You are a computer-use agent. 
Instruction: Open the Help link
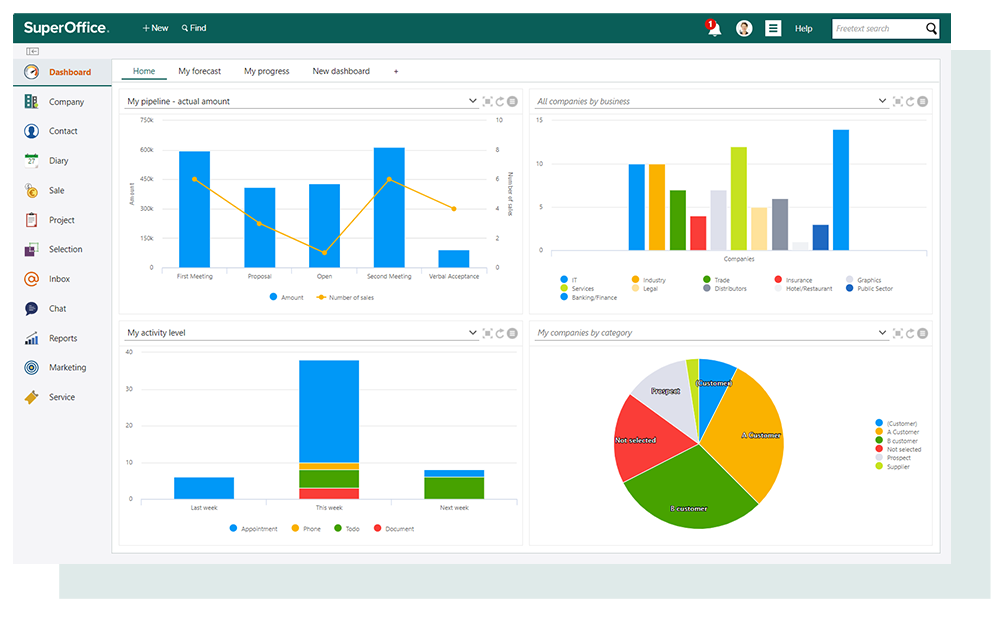click(x=803, y=29)
